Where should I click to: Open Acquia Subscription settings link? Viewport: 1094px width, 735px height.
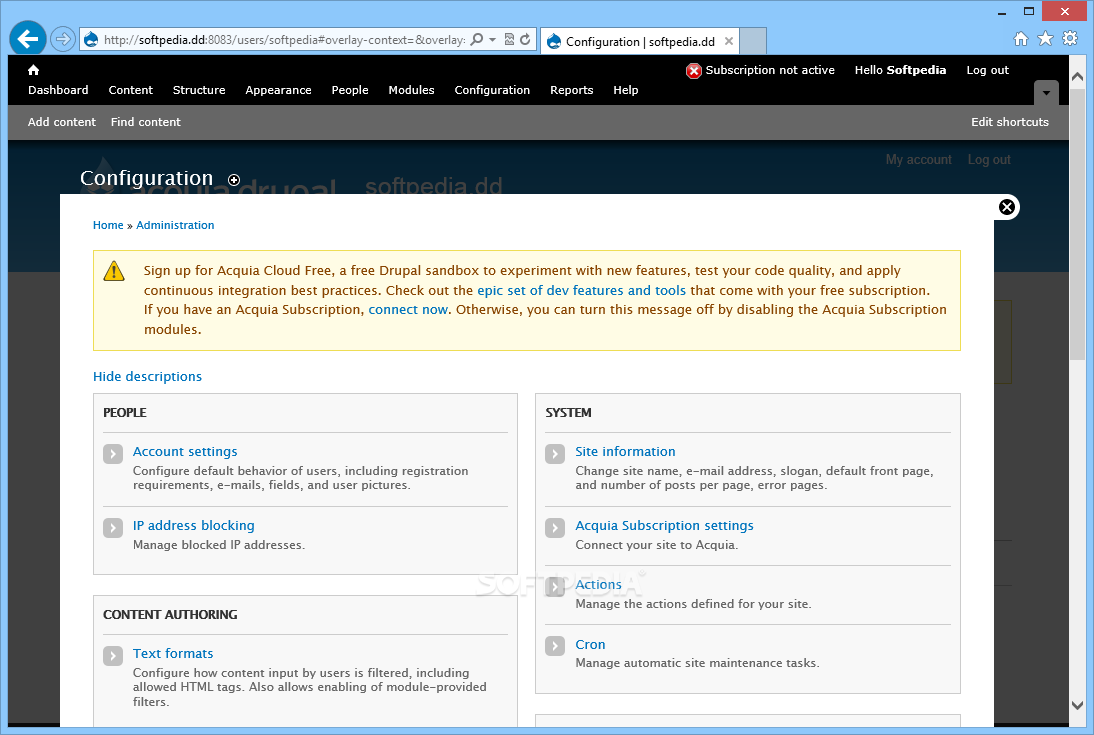[x=664, y=526]
